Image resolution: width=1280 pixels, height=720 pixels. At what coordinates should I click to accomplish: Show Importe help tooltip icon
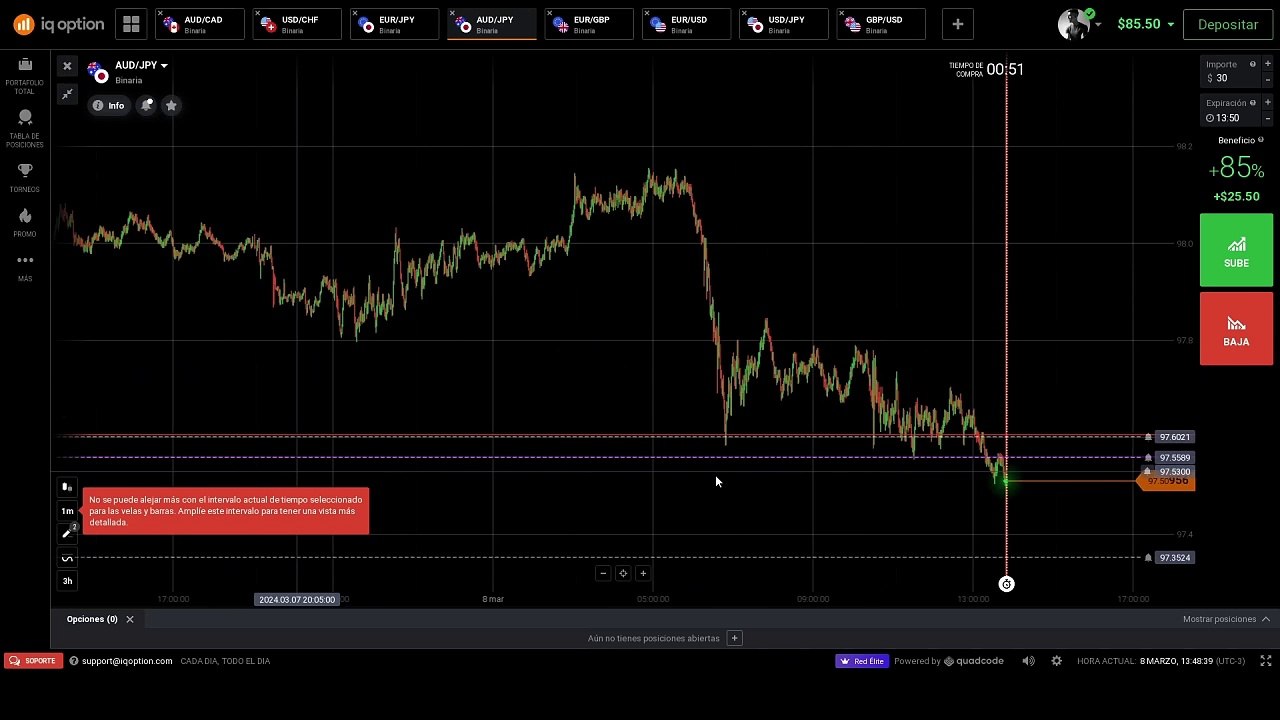pos(1252,64)
